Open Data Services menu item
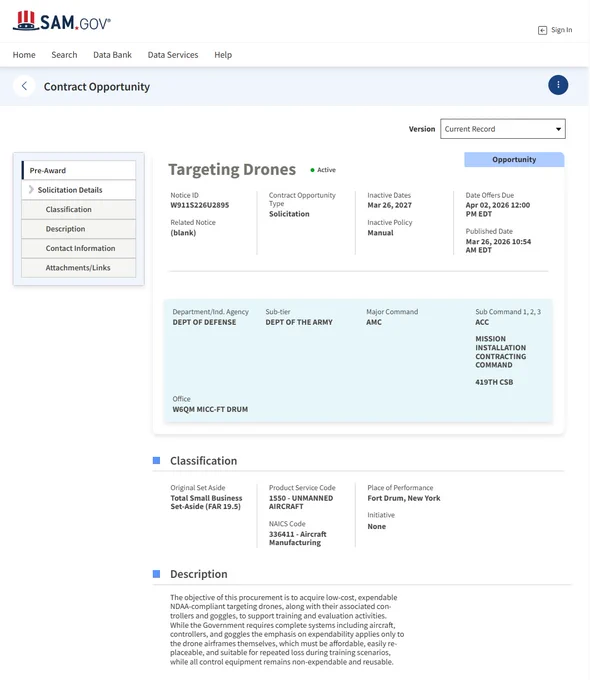The width and height of the screenshot is (590, 680). (x=173, y=55)
